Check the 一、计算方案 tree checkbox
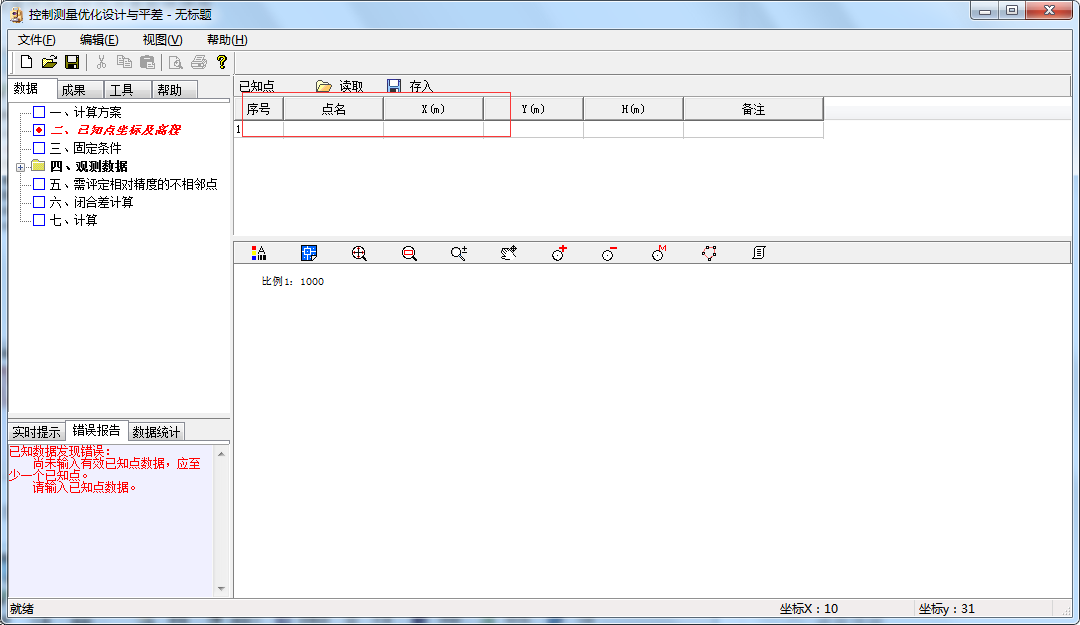The width and height of the screenshot is (1080, 625). (x=39, y=112)
